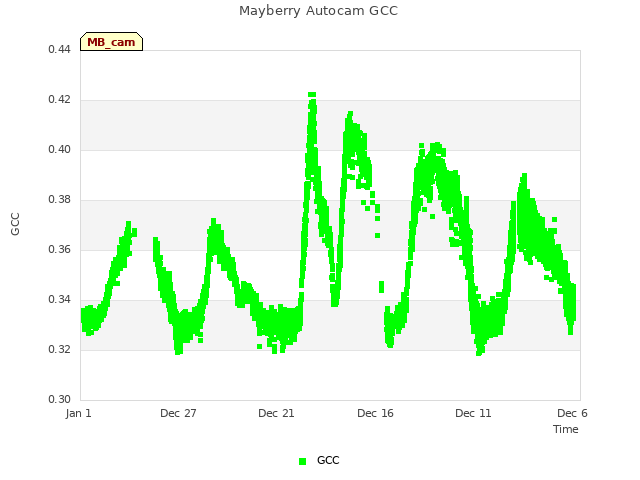Click the Dec 11 x-axis label
Image resolution: width=640 pixels, height=480 pixels.
[473, 413]
